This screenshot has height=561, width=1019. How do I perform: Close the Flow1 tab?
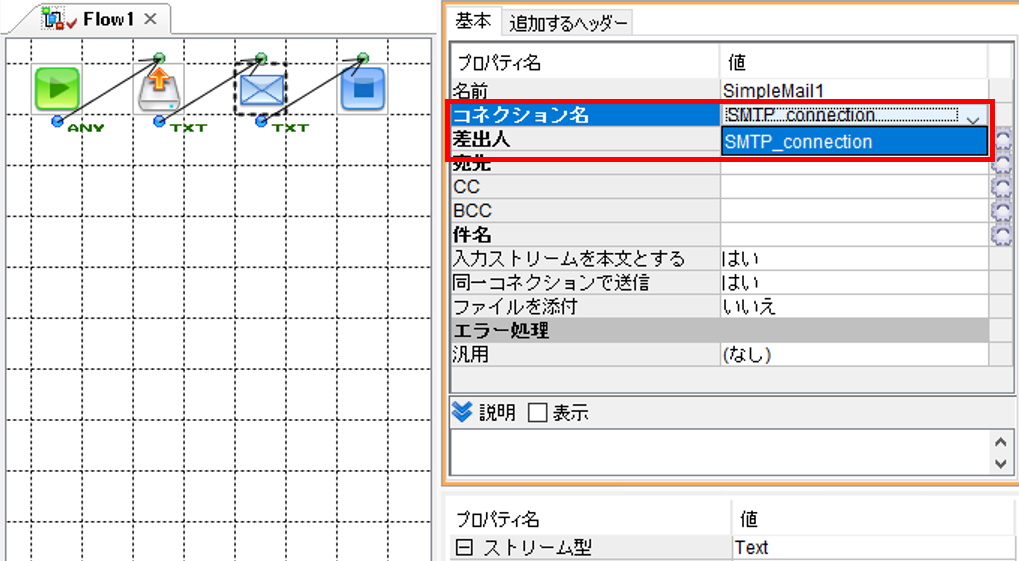pyautogui.click(x=150, y=20)
